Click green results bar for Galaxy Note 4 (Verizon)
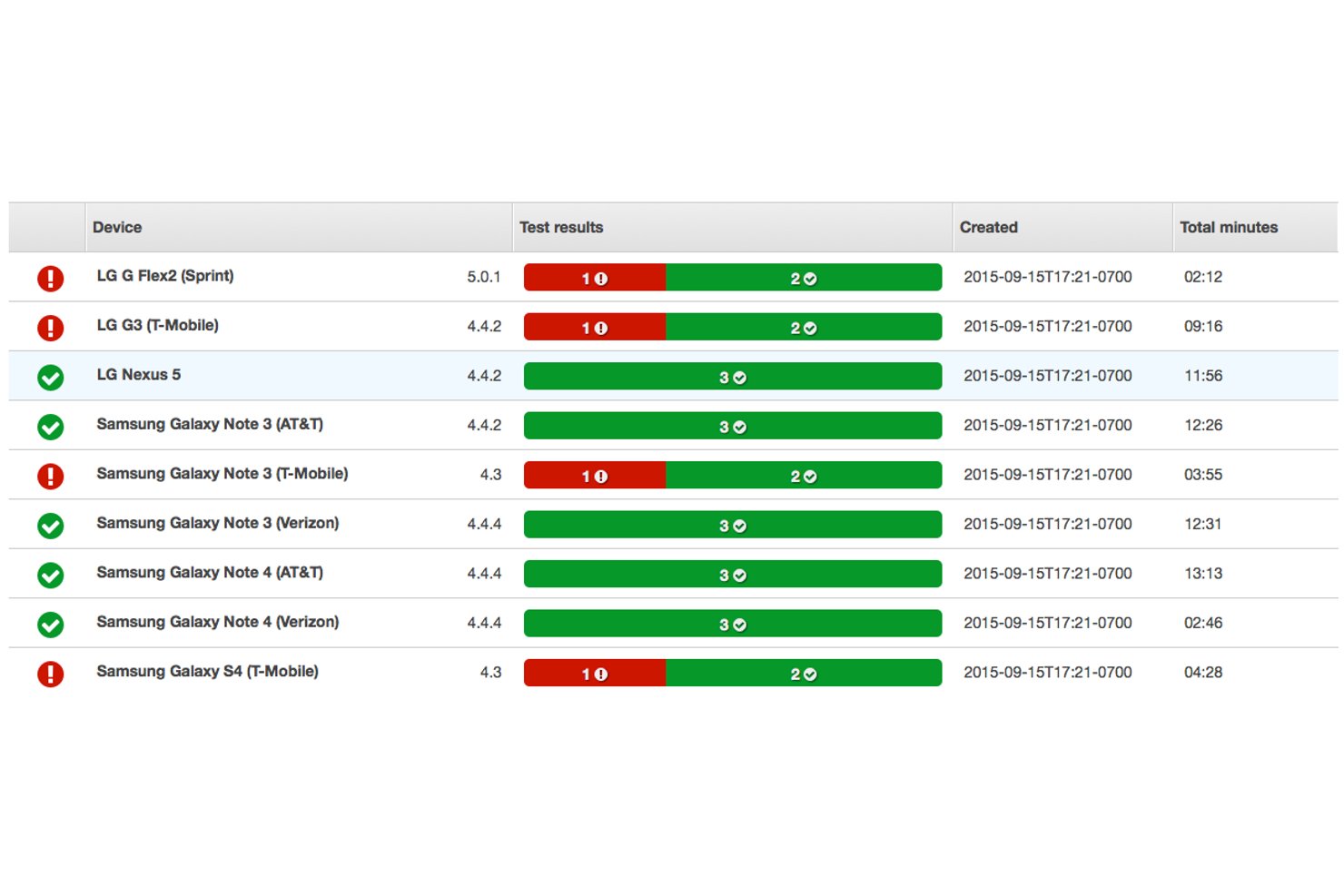This screenshot has height=896, width=1344. [733, 624]
